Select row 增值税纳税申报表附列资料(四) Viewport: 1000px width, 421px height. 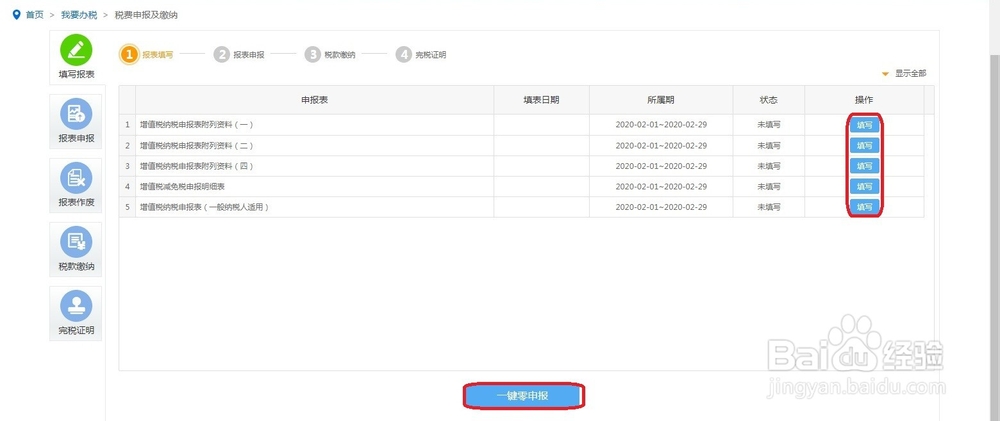521,166
